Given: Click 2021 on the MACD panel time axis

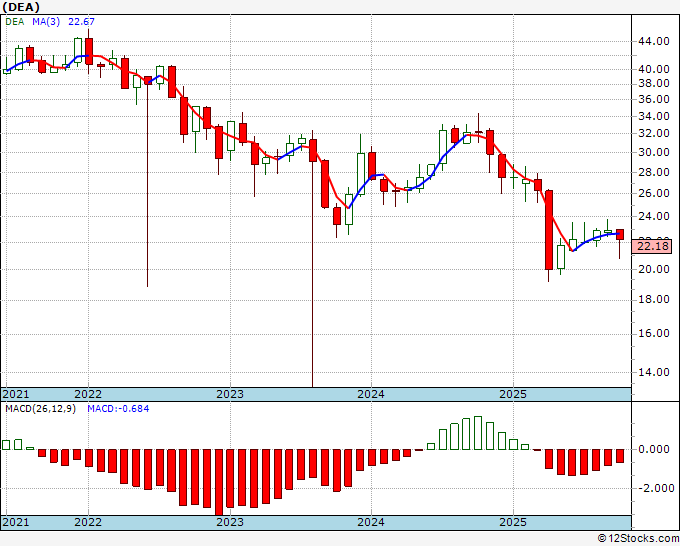Looking at the screenshot, I should (x=16, y=522).
